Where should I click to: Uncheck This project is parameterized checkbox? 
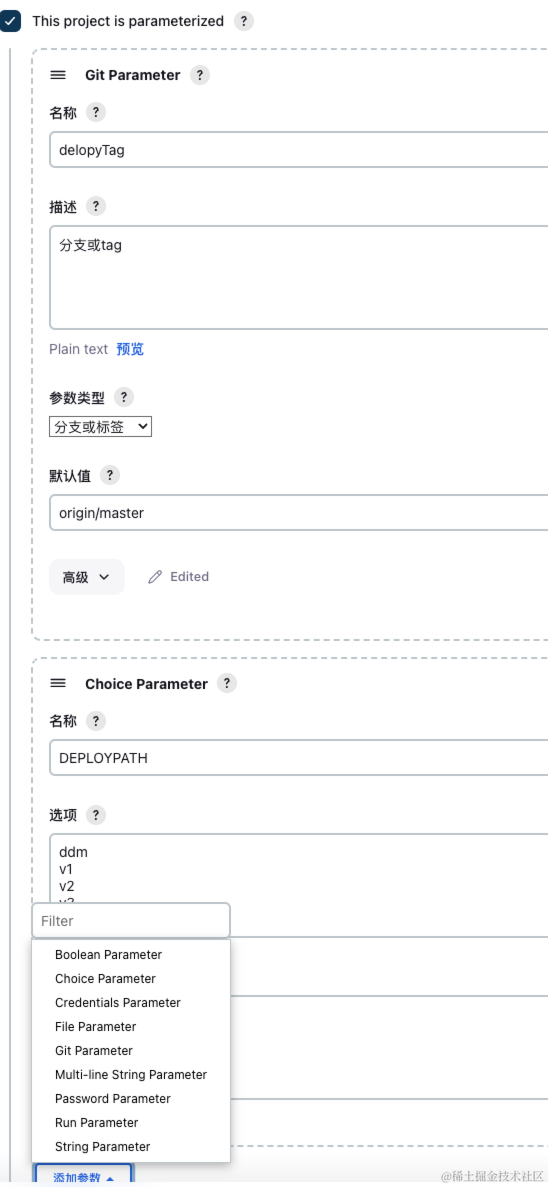[11, 21]
